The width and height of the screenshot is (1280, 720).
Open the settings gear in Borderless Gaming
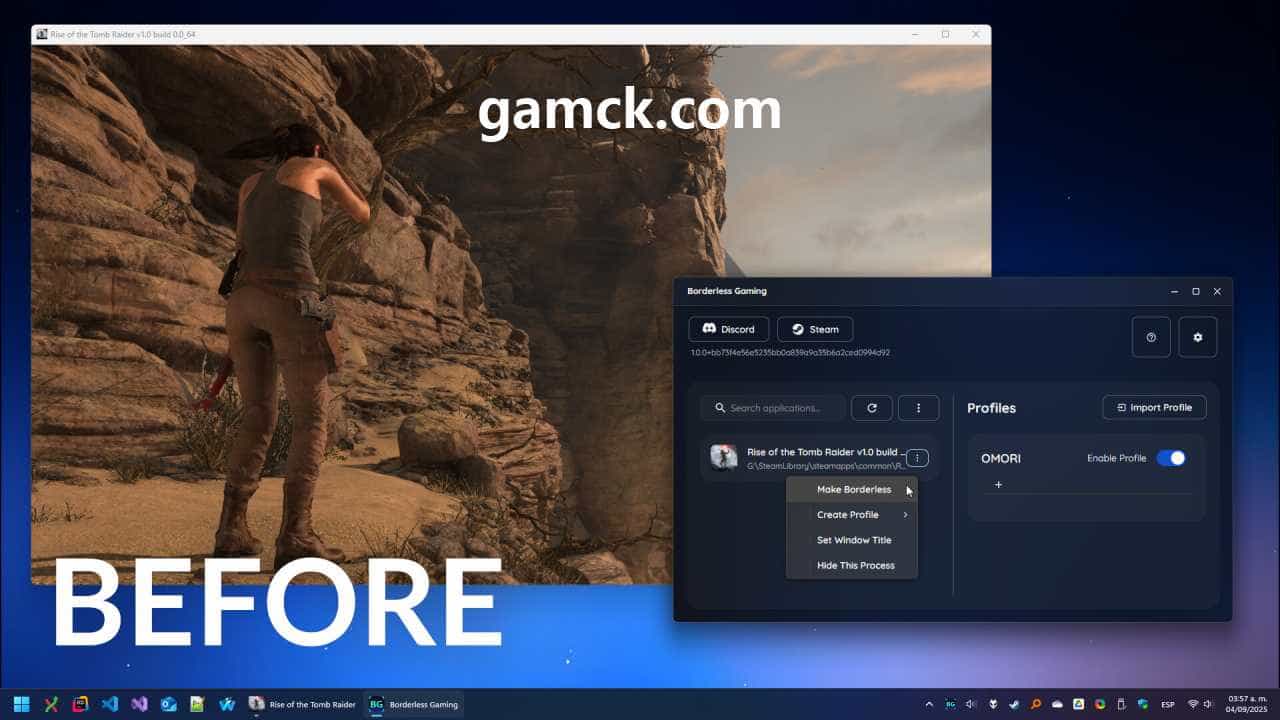point(1198,338)
